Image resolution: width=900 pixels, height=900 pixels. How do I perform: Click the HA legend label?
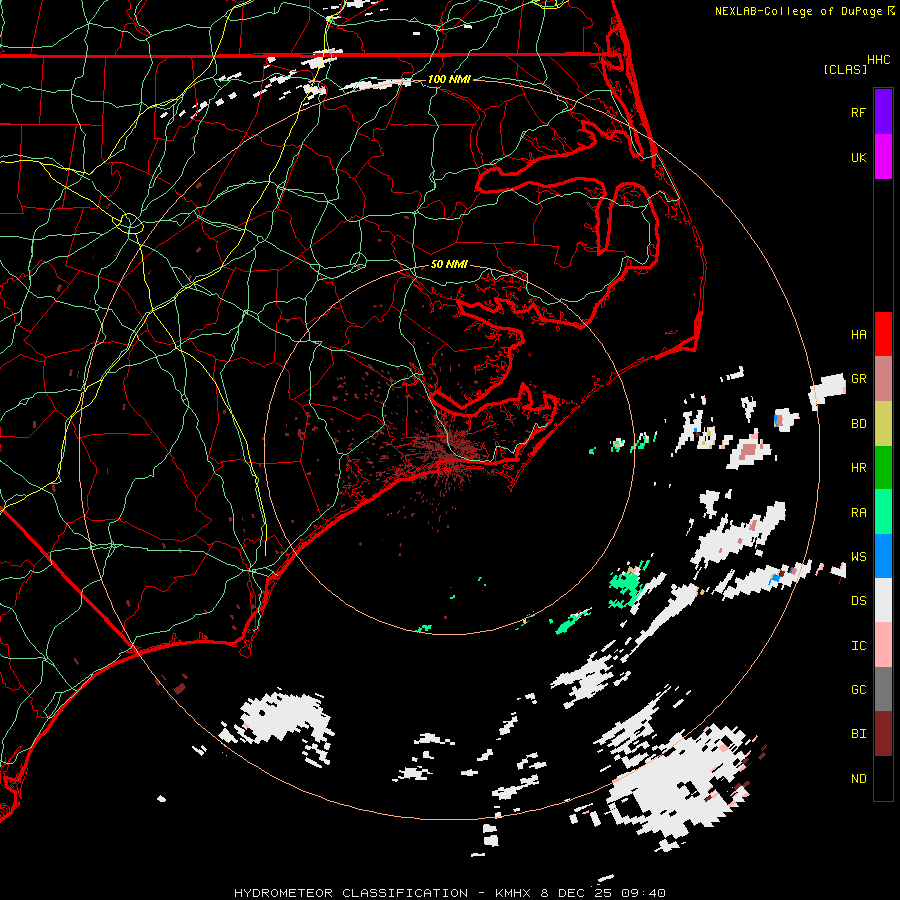tap(859, 334)
